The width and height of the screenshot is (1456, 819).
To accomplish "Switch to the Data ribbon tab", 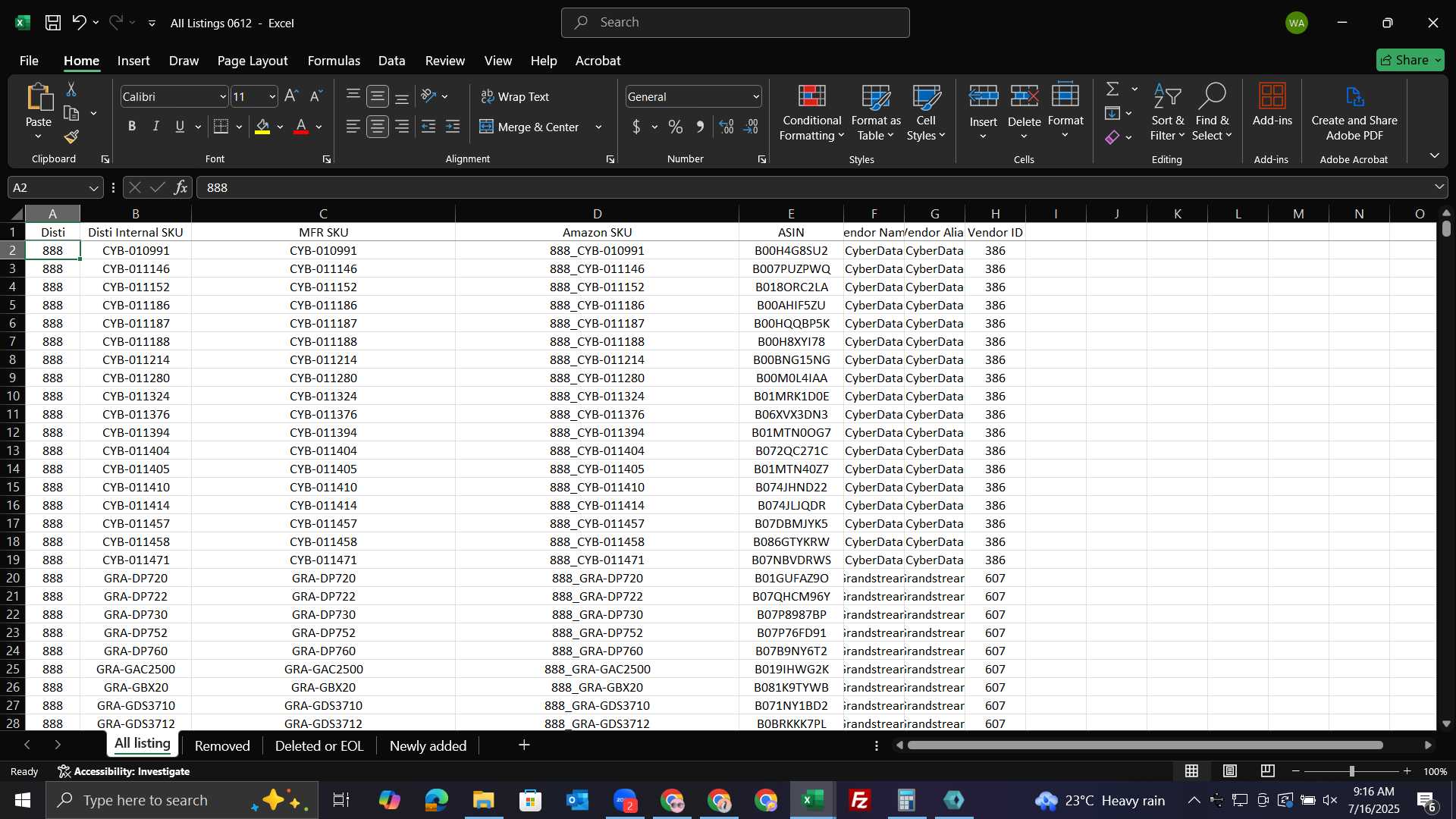I will pos(391,61).
